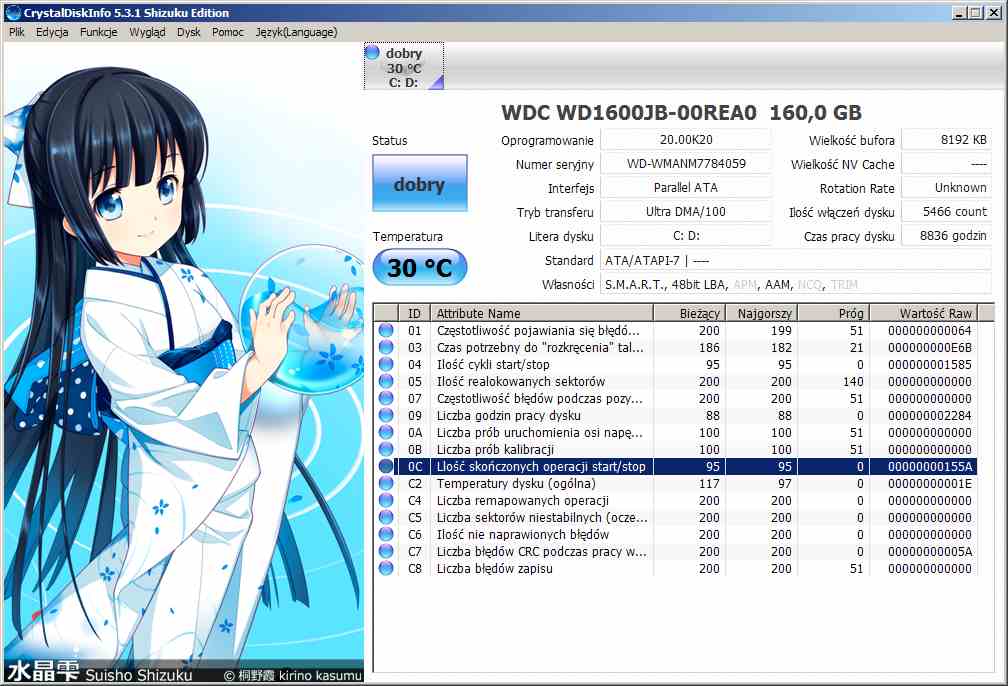Select row 'Liczba remapowanych operacji'
Viewport: 1008px width, 686px height.
point(675,500)
